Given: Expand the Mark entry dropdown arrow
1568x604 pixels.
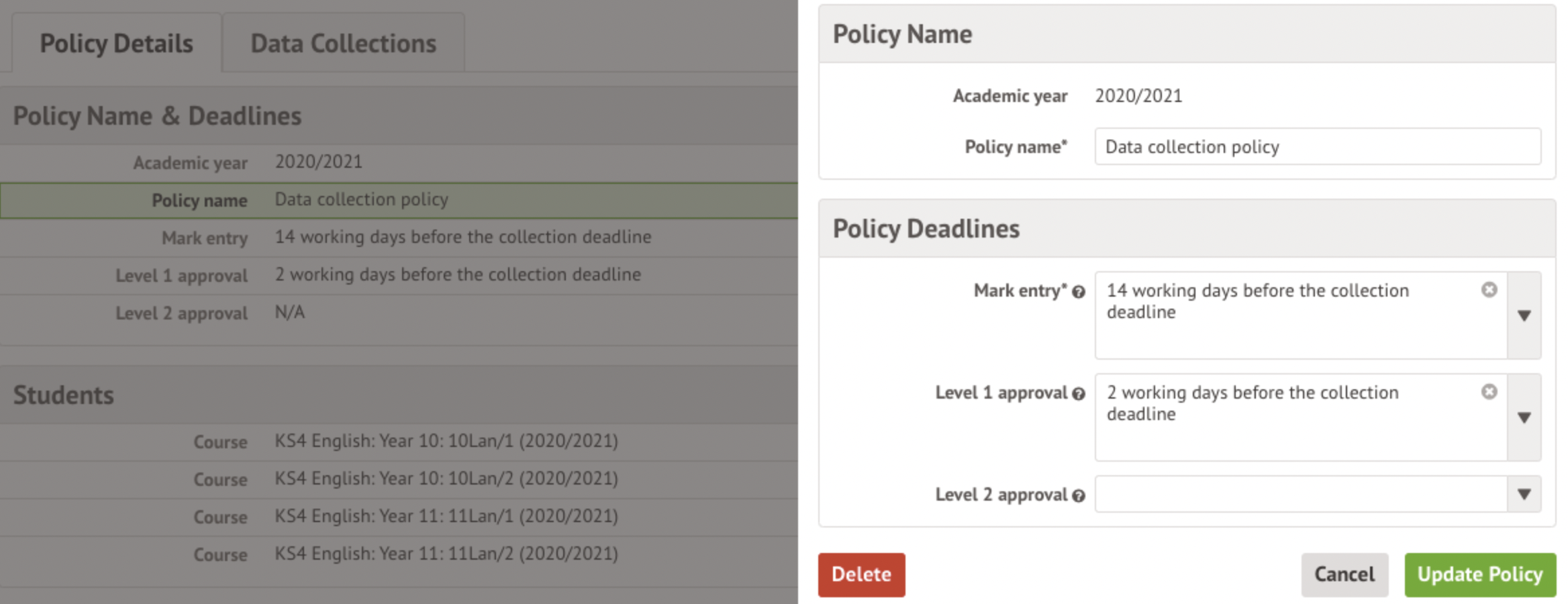Looking at the screenshot, I should pos(1524,315).
